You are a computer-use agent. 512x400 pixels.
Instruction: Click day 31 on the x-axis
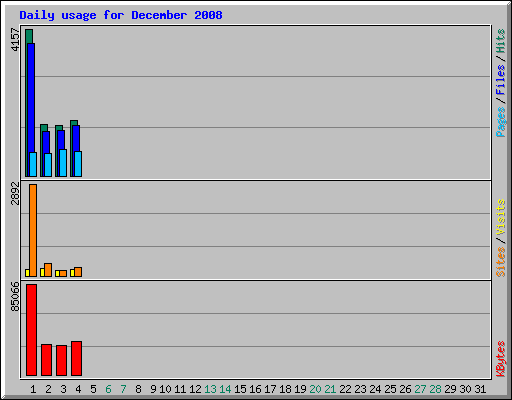[x=480, y=389]
